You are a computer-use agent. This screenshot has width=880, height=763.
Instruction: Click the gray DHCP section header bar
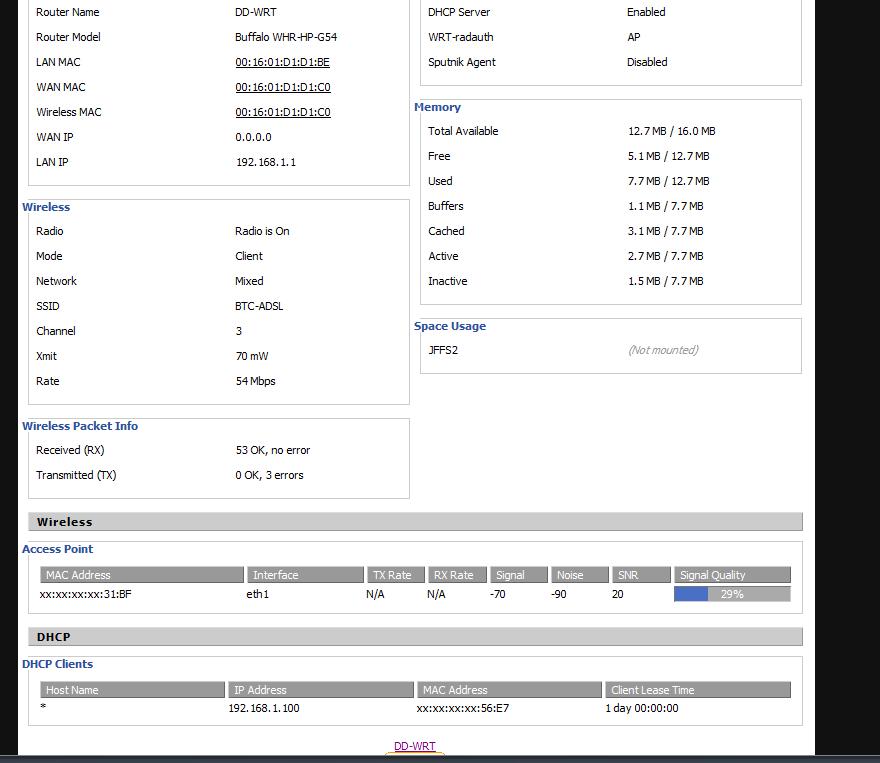pyautogui.click(x=415, y=637)
